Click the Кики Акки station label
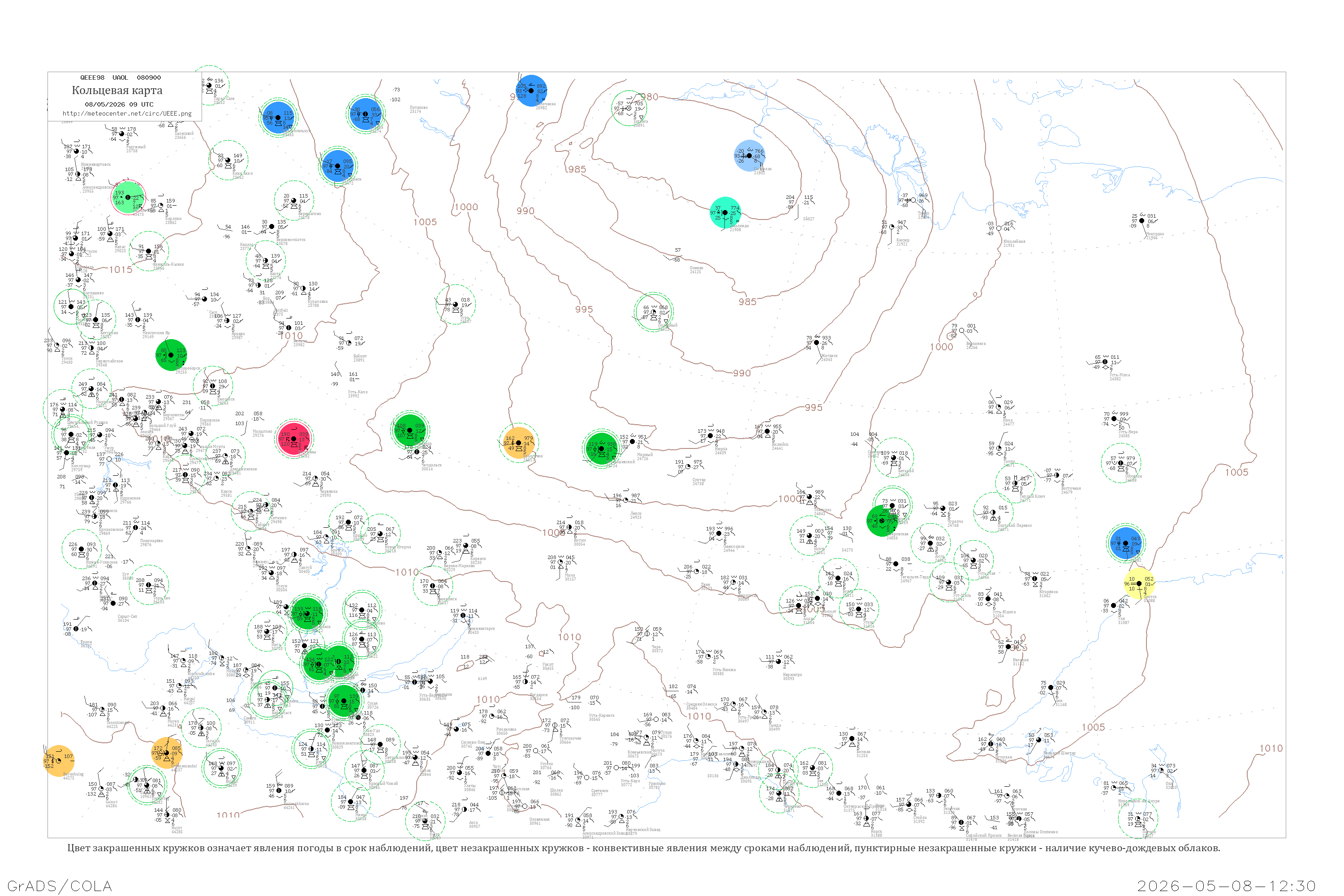This screenshot has width=1344, height=896. click(x=242, y=174)
